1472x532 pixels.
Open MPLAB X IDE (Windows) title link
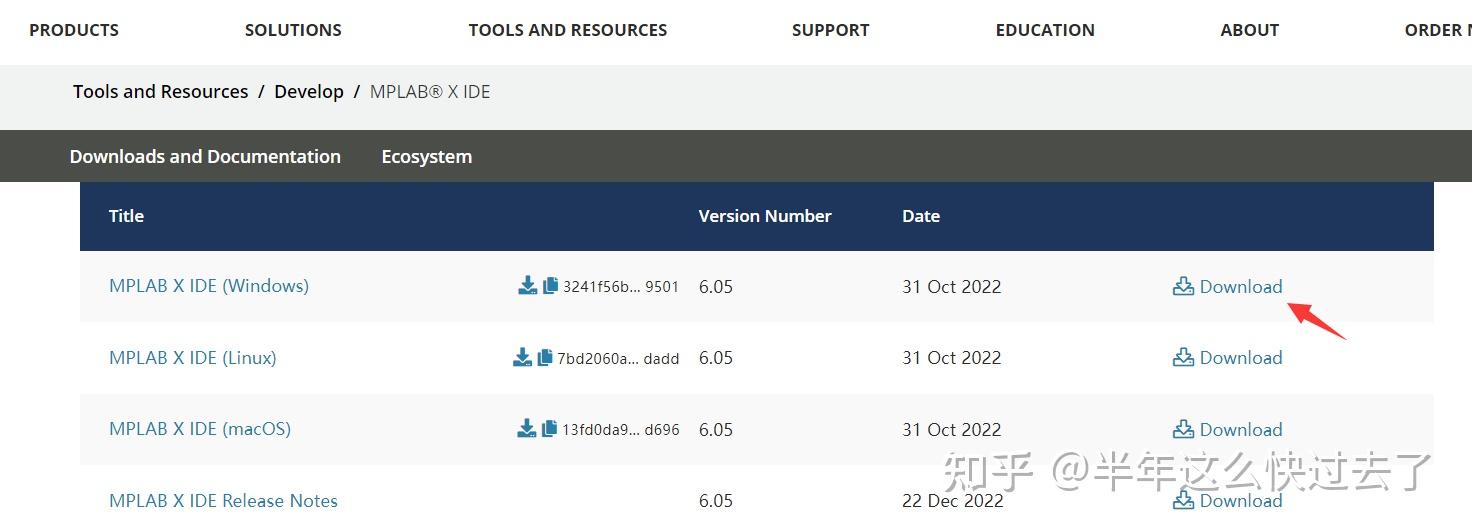(209, 286)
